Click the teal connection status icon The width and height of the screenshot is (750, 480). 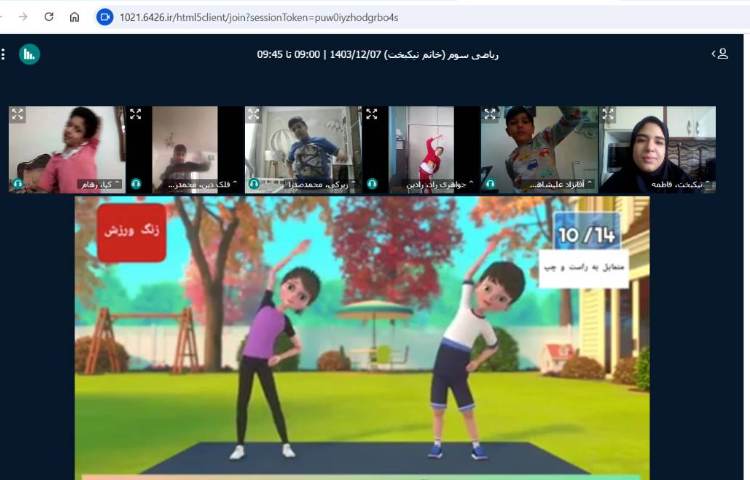point(29,54)
